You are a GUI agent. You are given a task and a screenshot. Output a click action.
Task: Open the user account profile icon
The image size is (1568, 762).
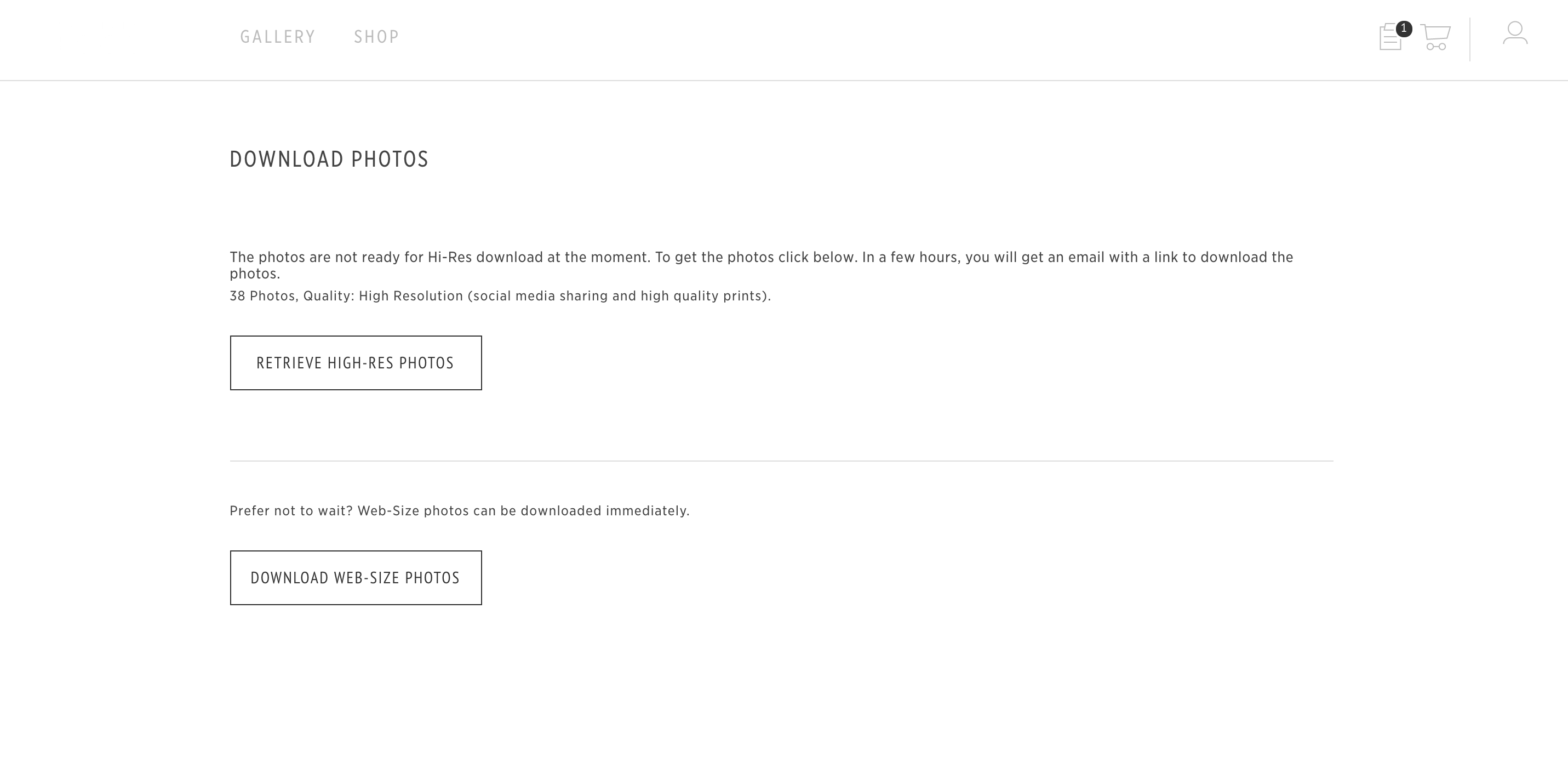(x=1515, y=33)
